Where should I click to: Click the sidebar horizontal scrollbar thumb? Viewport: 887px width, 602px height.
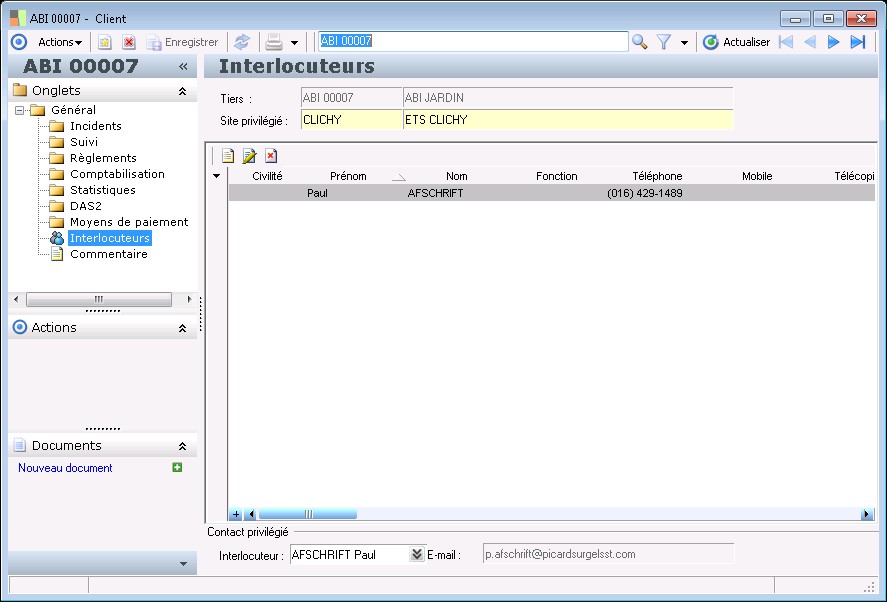click(x=99, y=299)
